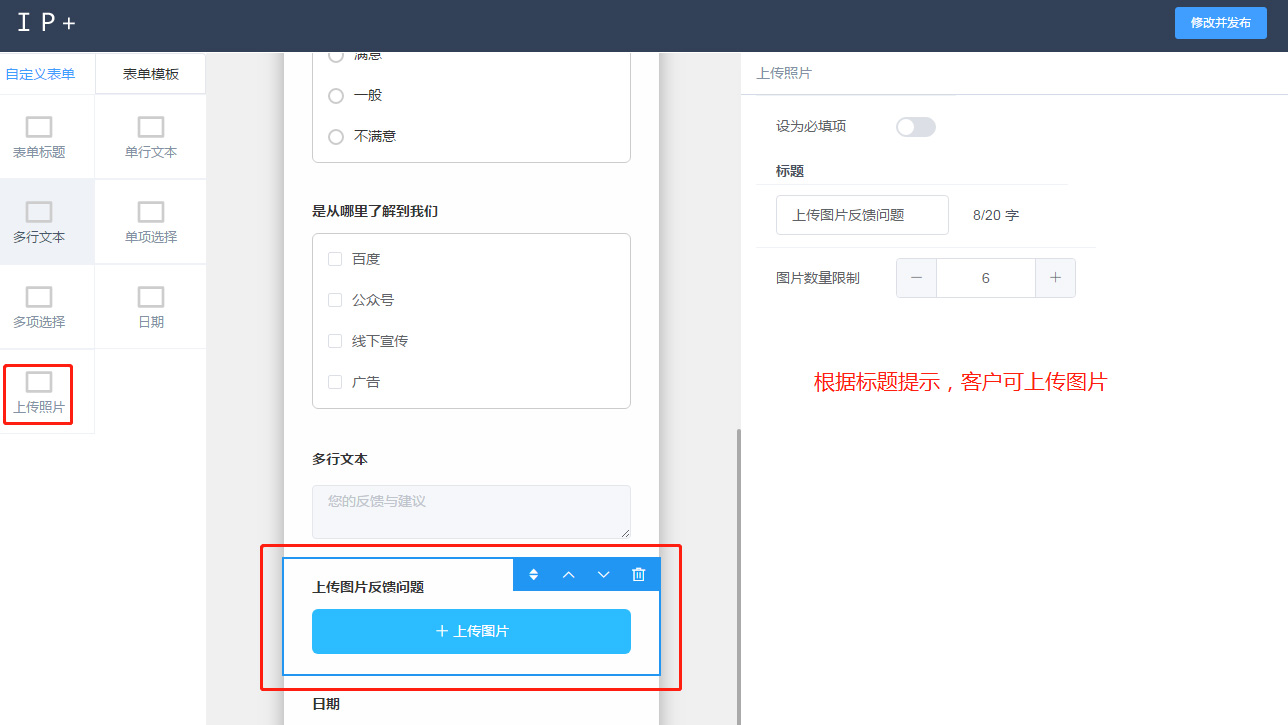
Task: Add the 单项选择 component
Action: coord(151,222)
